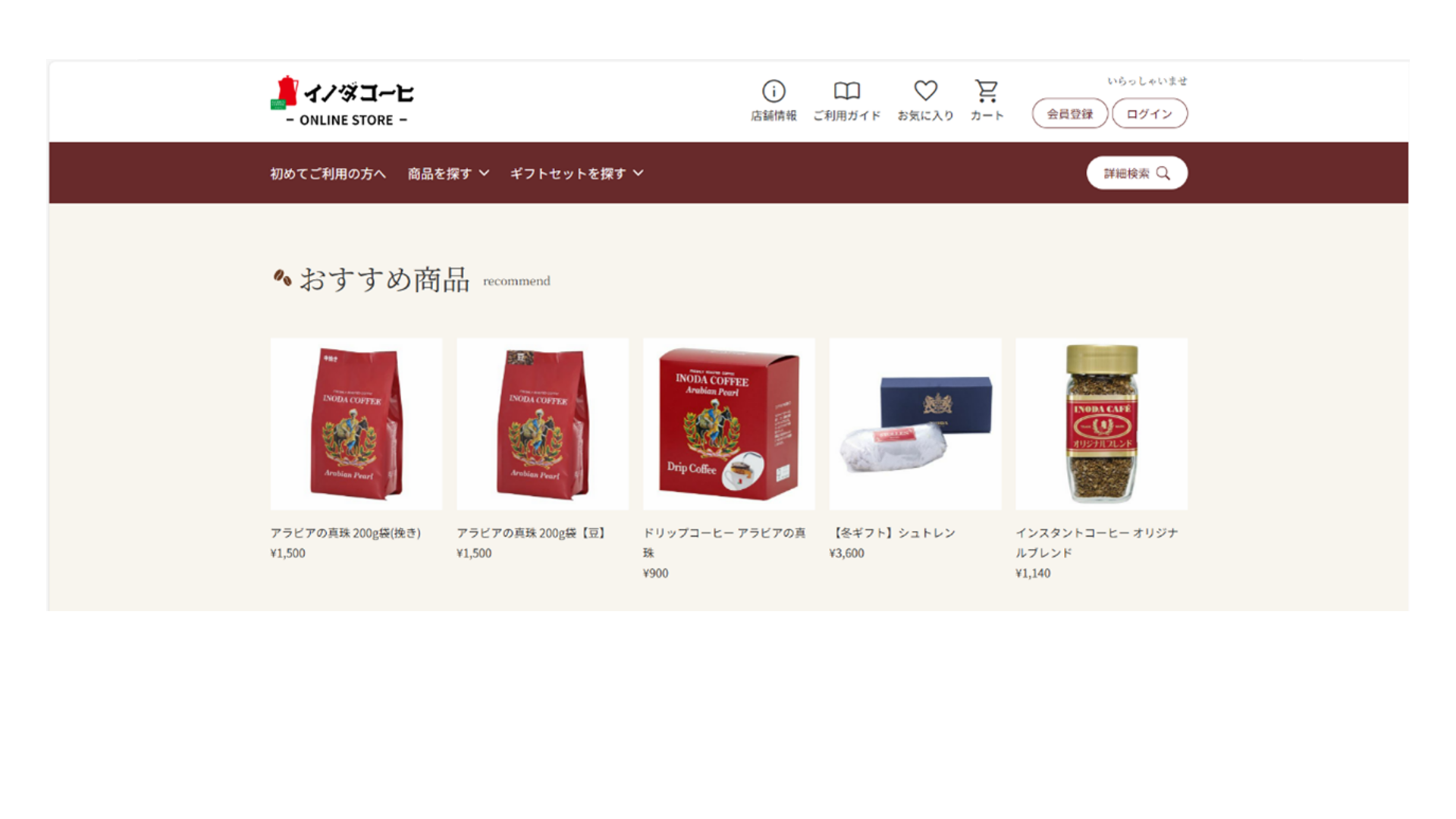Open the 店舗情報 info icon
Screen dimensions: 1456x819
click(x=773, y=91)
